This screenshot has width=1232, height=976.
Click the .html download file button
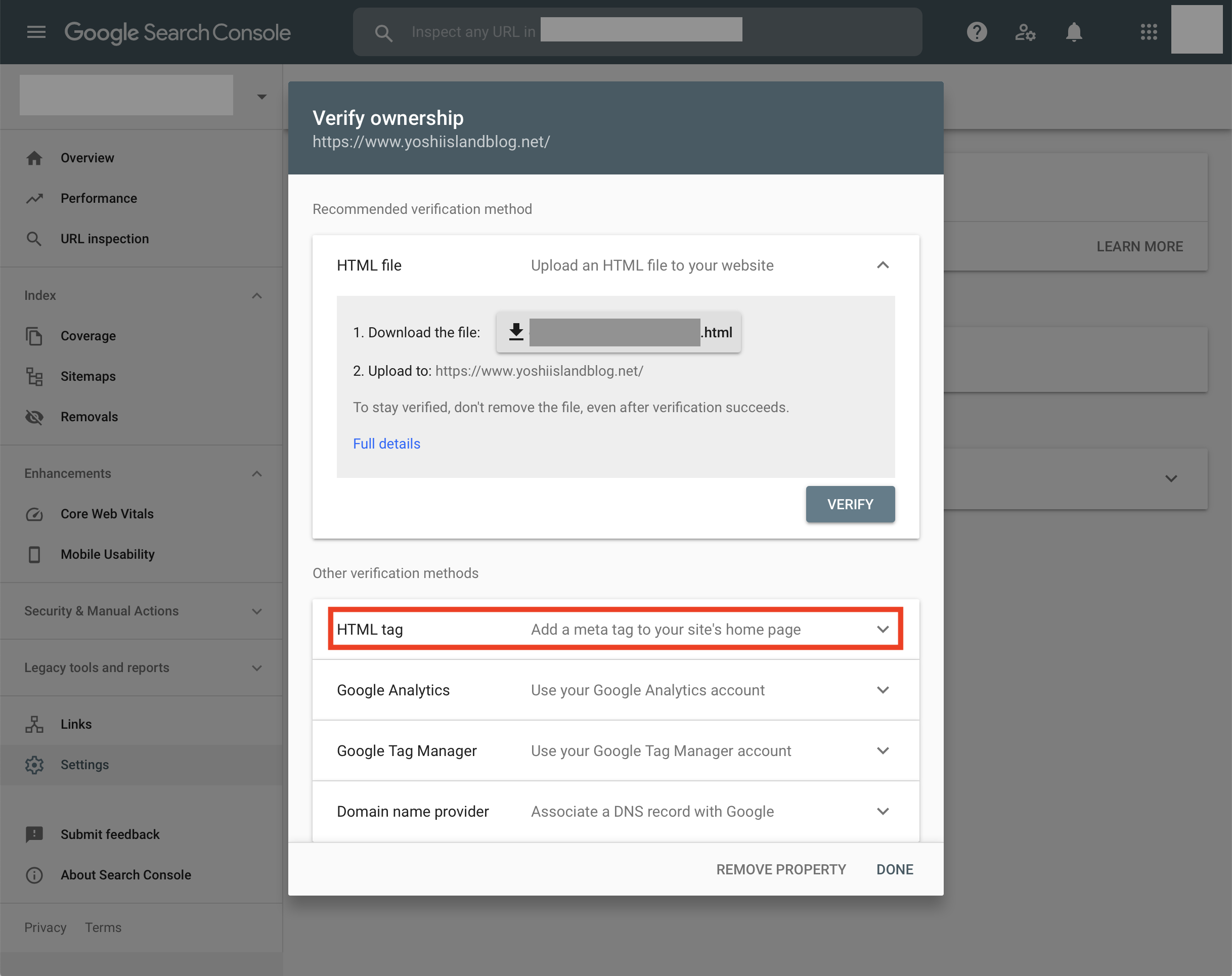pos(619,333)
